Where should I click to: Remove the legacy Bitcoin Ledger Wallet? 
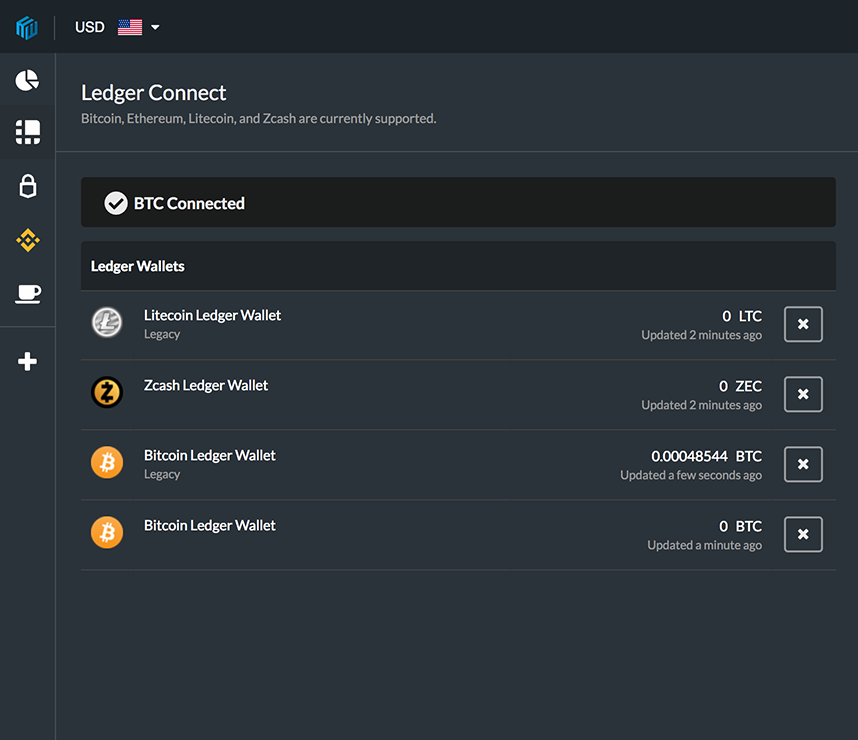pos(803,464)
